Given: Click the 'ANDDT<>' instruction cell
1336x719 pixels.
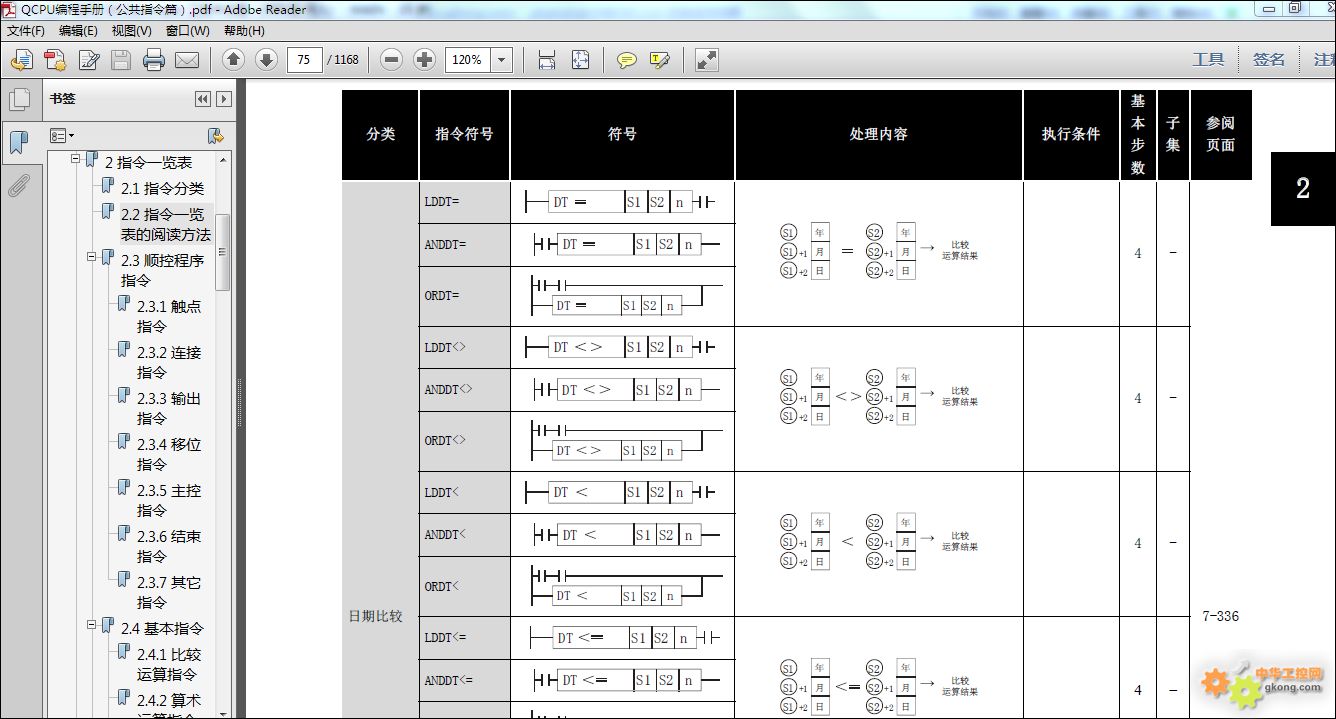Looking at the screenshot, I should [x=464, y=390].
